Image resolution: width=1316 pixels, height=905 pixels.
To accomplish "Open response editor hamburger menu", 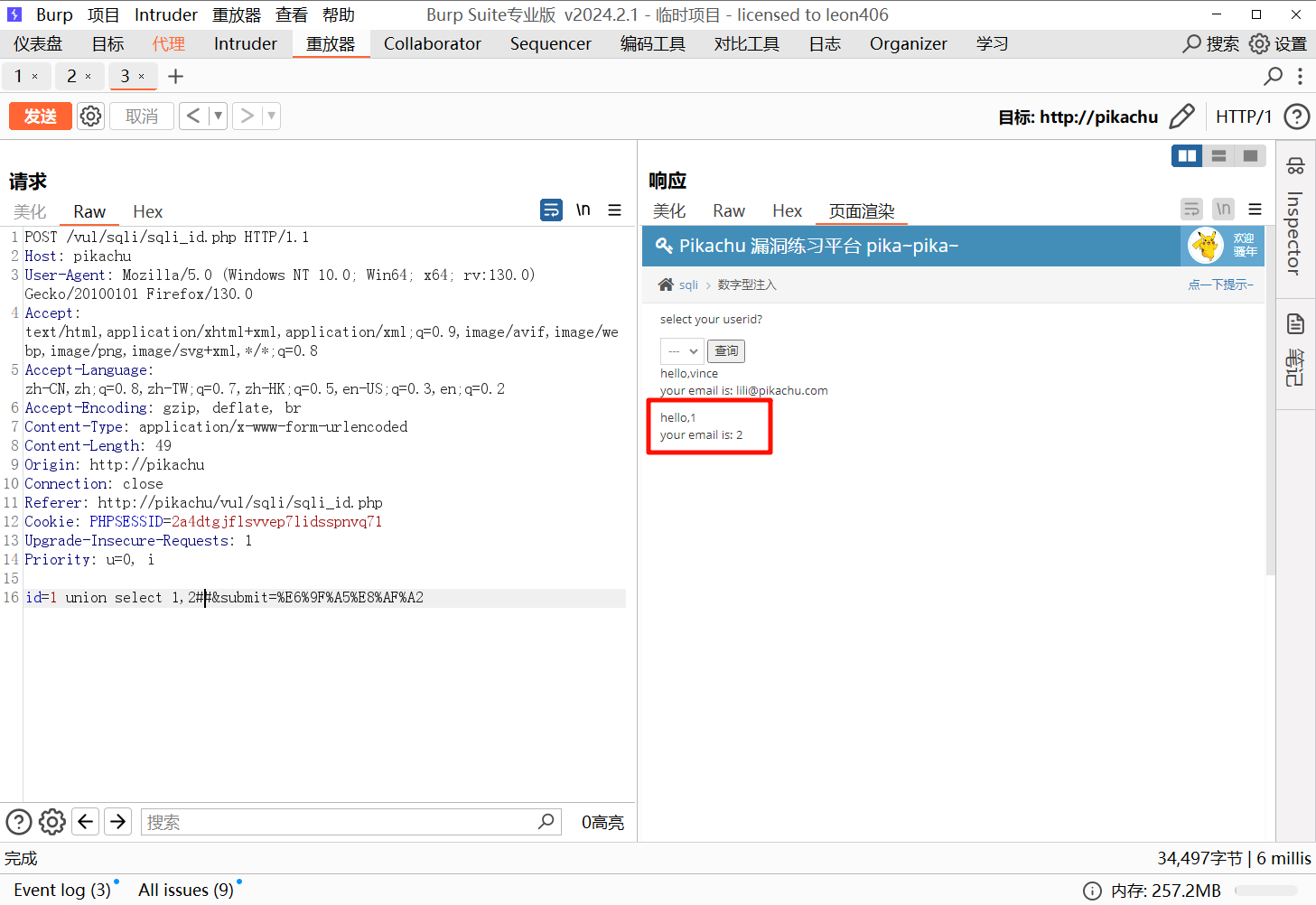I will (x=1255, y=210).
